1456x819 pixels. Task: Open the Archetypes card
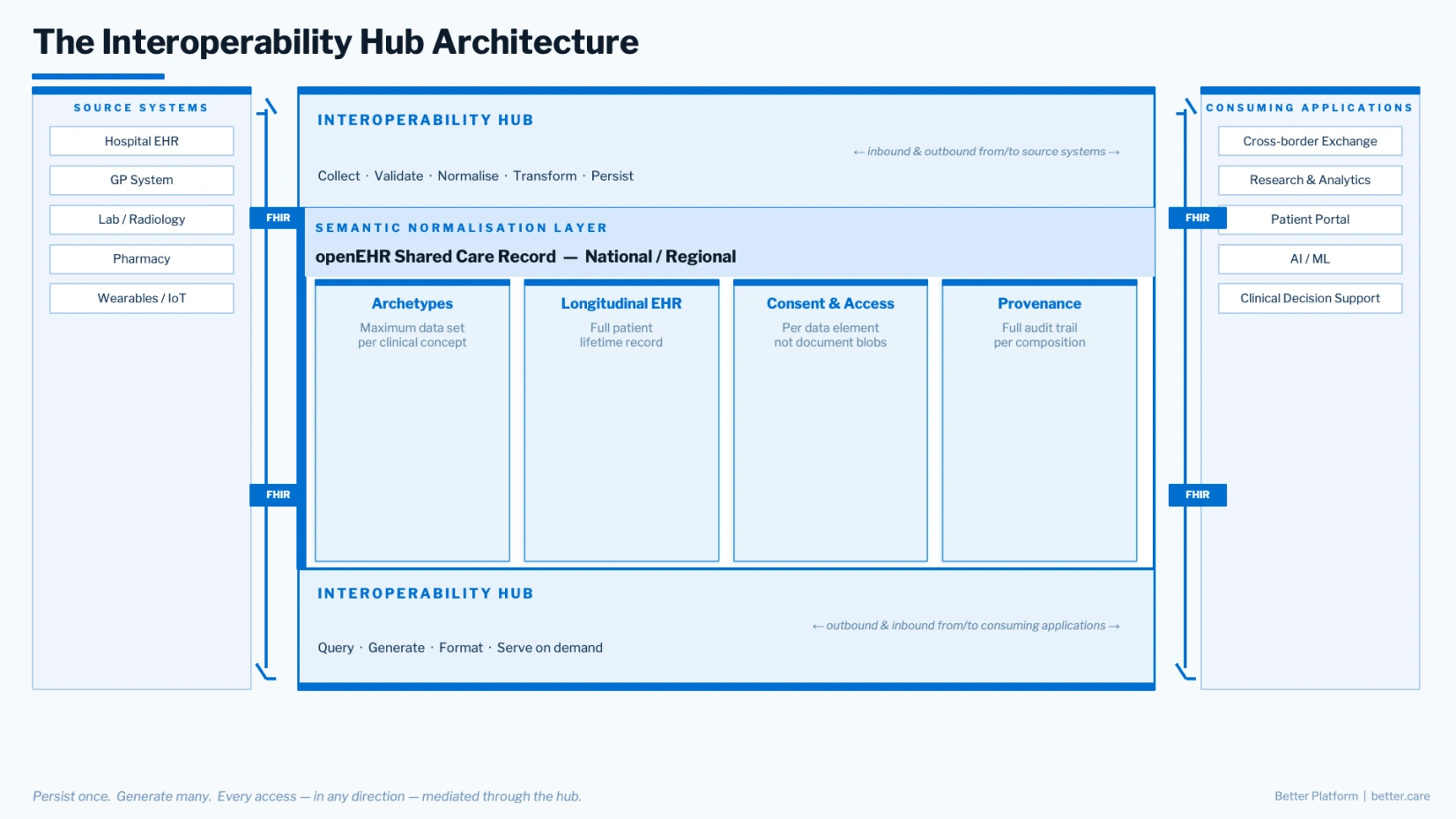(412, 420)
